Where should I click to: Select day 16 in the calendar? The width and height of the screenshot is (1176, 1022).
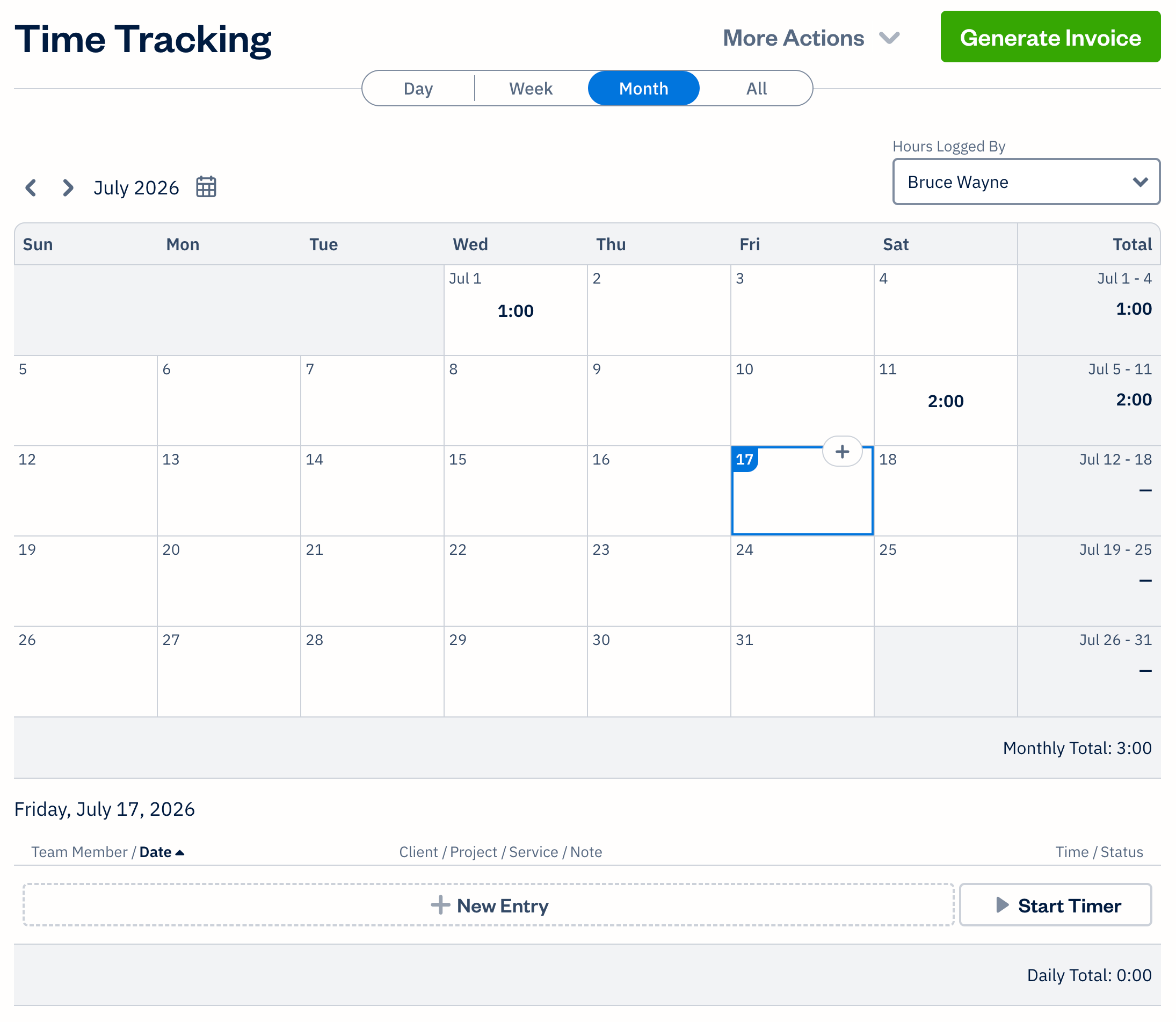click(659, 491)
